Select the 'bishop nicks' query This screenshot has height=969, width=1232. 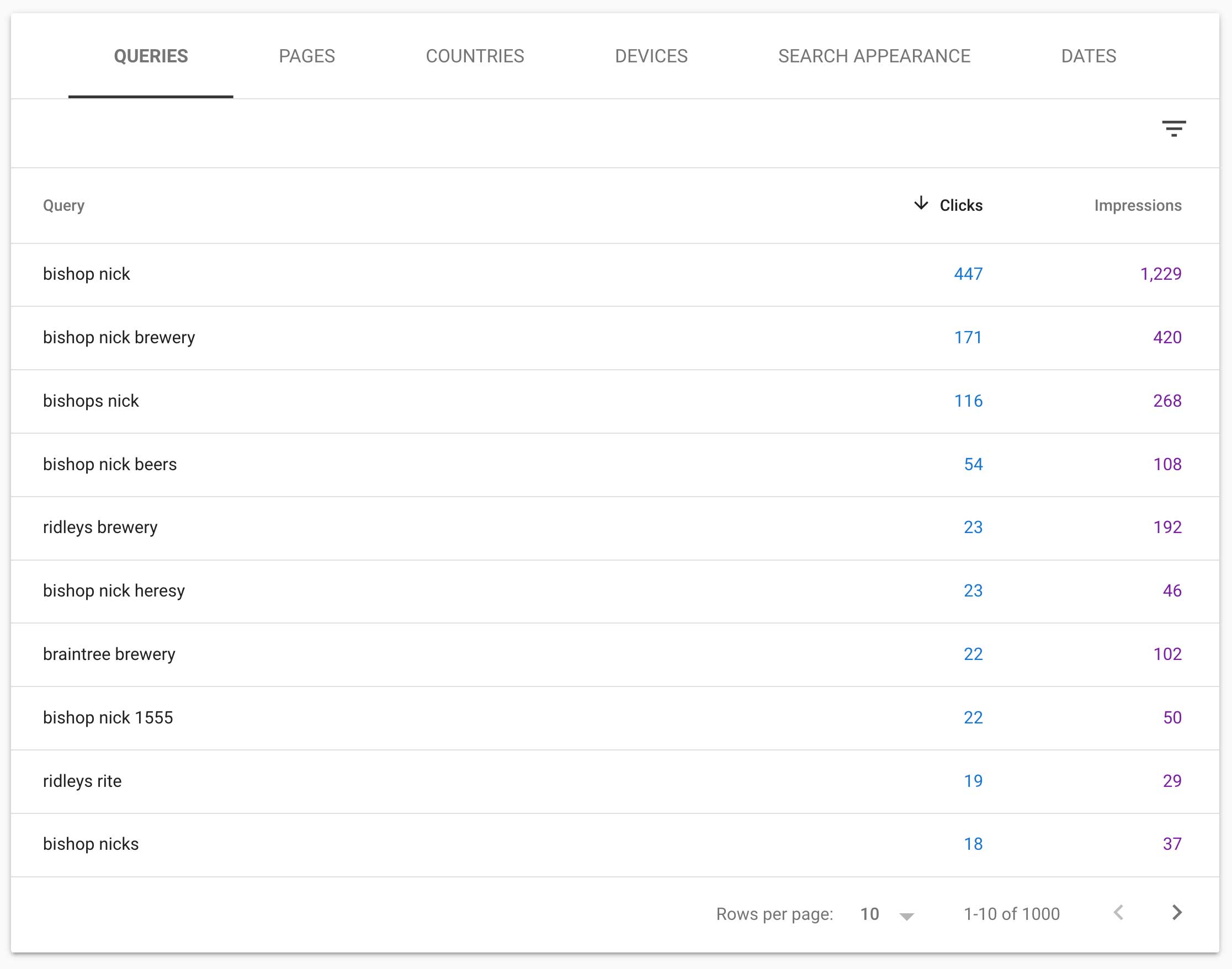[91, 844]
